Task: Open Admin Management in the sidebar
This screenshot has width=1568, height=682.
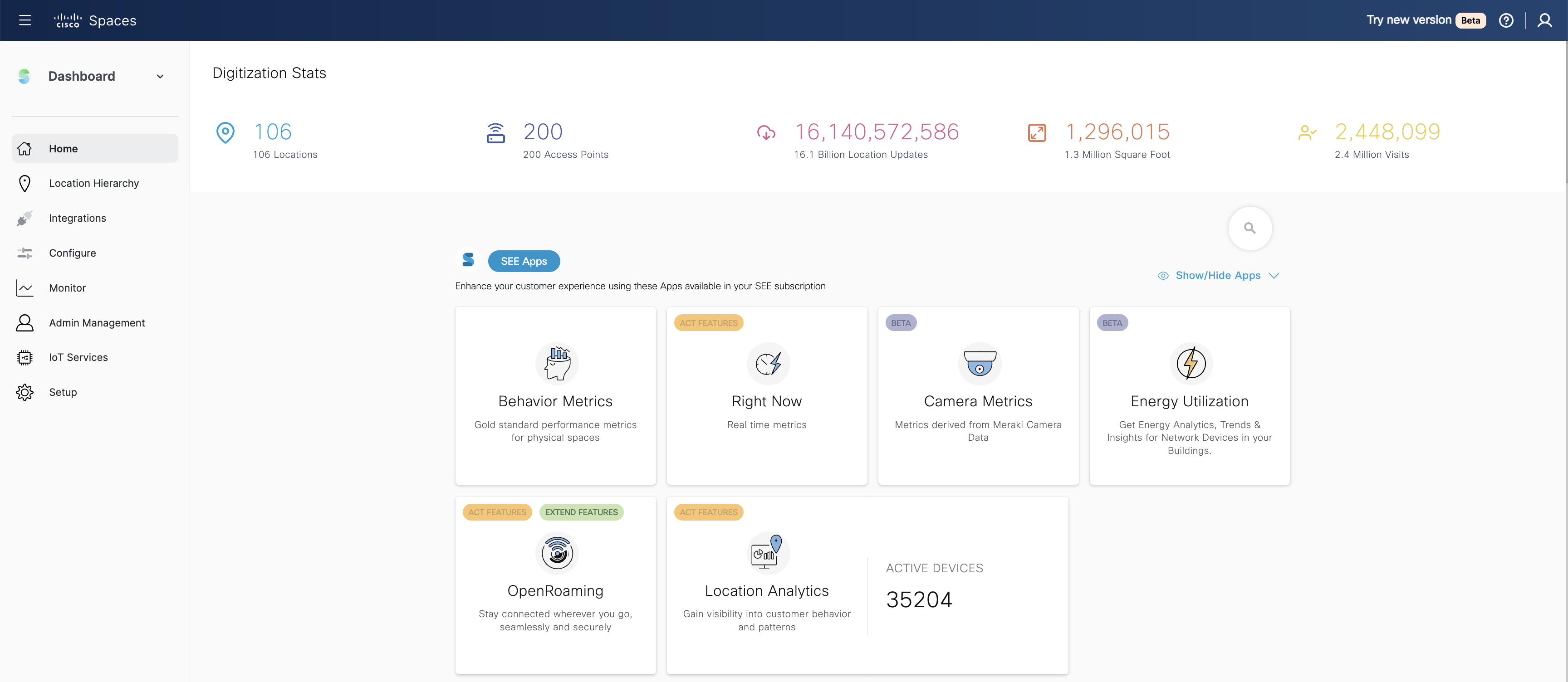Action: [97, 322]
